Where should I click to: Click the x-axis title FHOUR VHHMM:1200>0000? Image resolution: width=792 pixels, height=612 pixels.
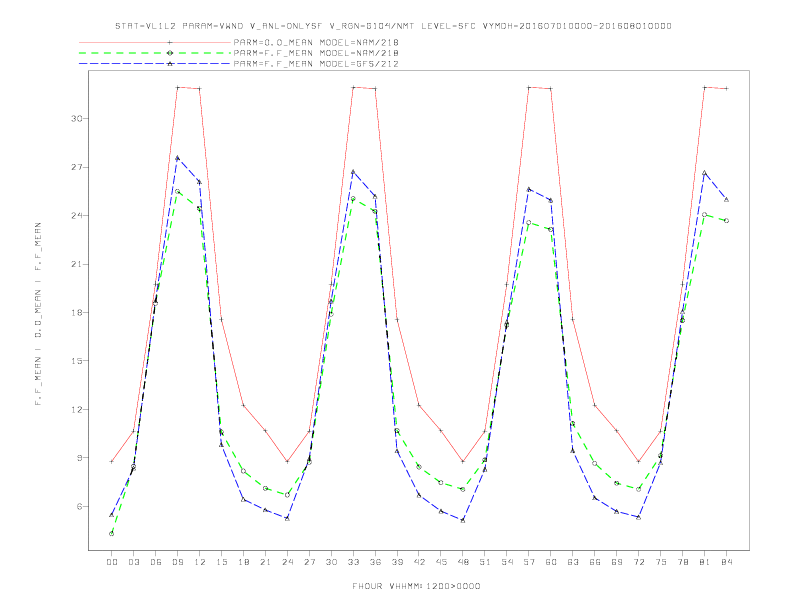pyautogui.click(x=416, y=586)
